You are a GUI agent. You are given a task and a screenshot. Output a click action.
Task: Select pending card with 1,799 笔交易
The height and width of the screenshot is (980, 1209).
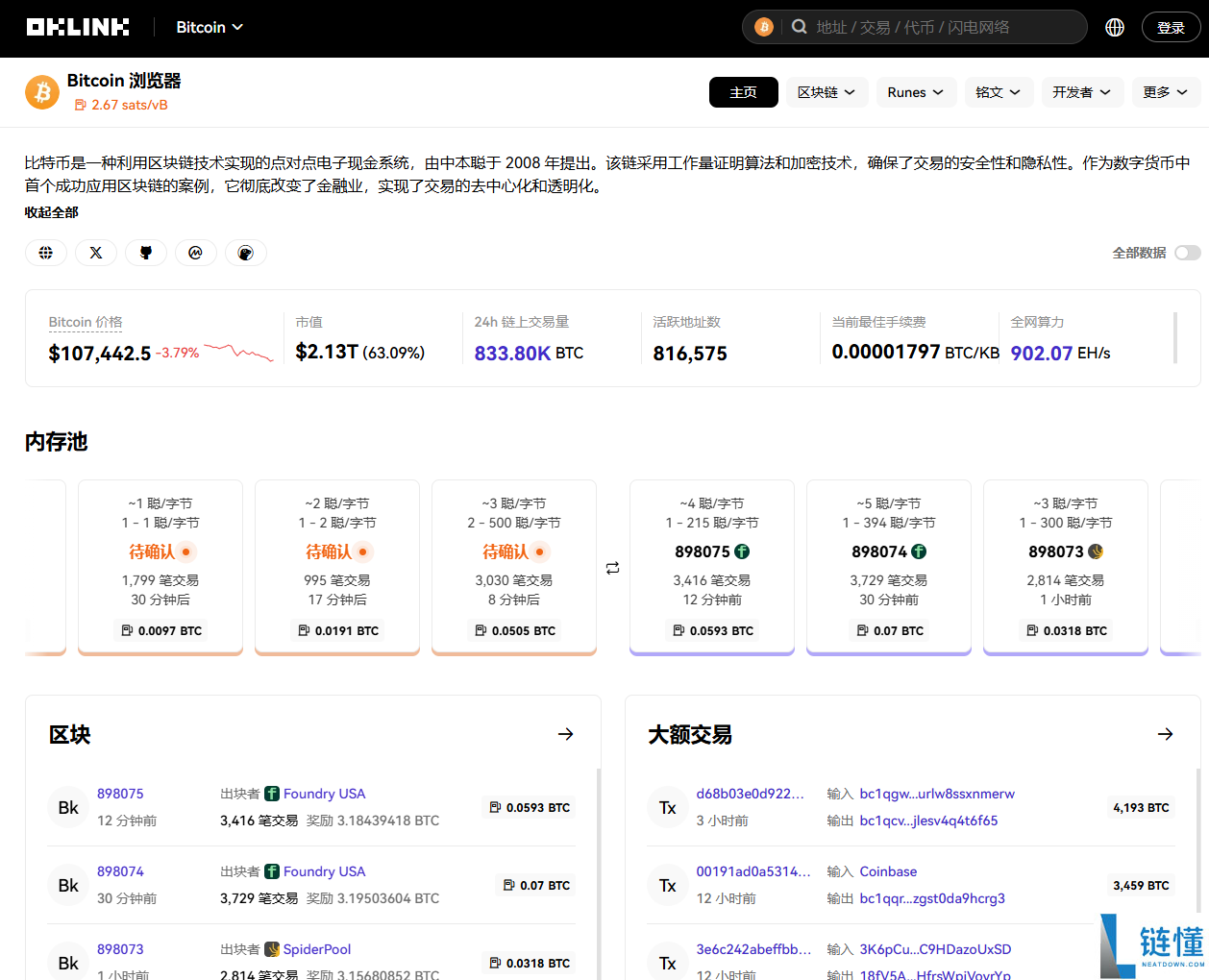pos(160,567)
